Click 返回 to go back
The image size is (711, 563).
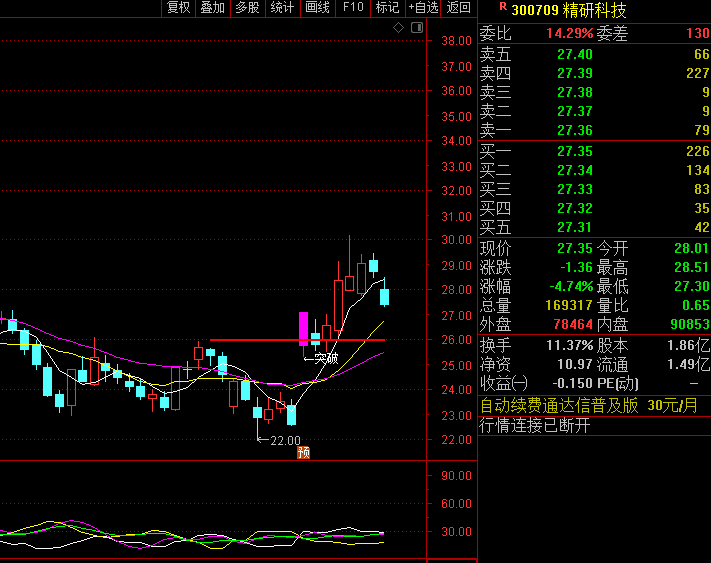click(458, 8)
